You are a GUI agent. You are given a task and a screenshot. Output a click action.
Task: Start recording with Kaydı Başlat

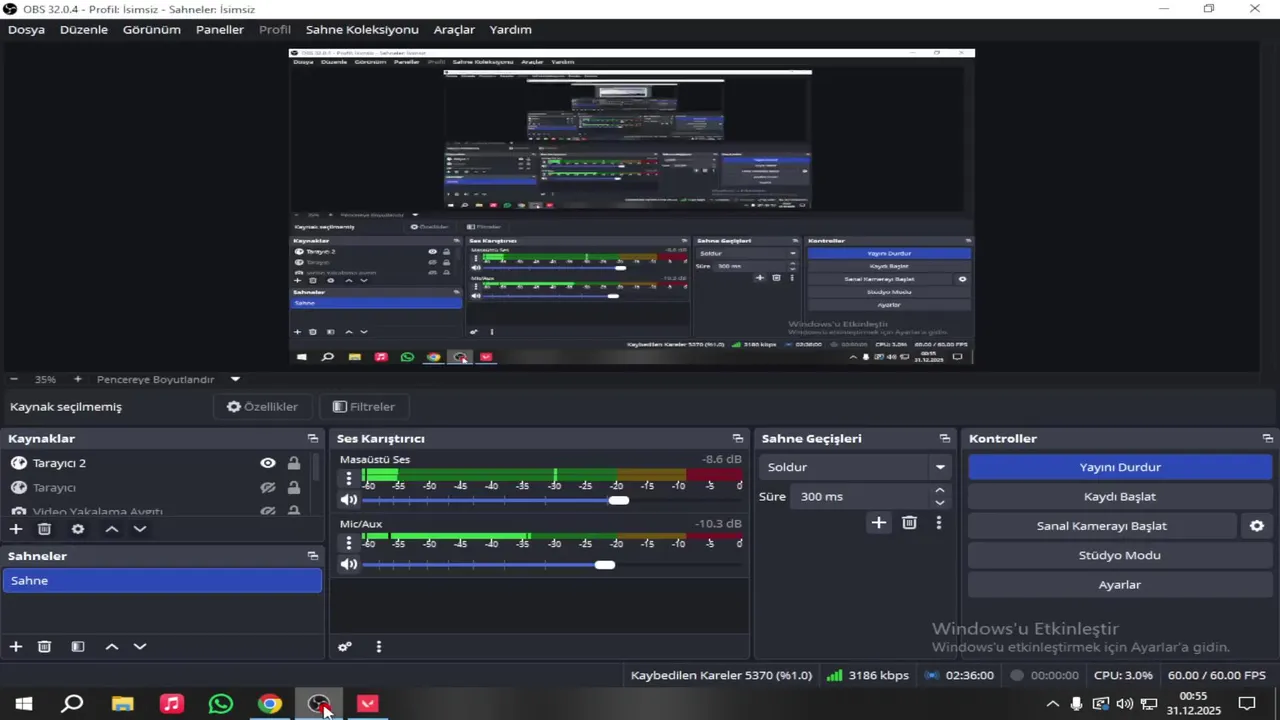[x=1120, y=496]
